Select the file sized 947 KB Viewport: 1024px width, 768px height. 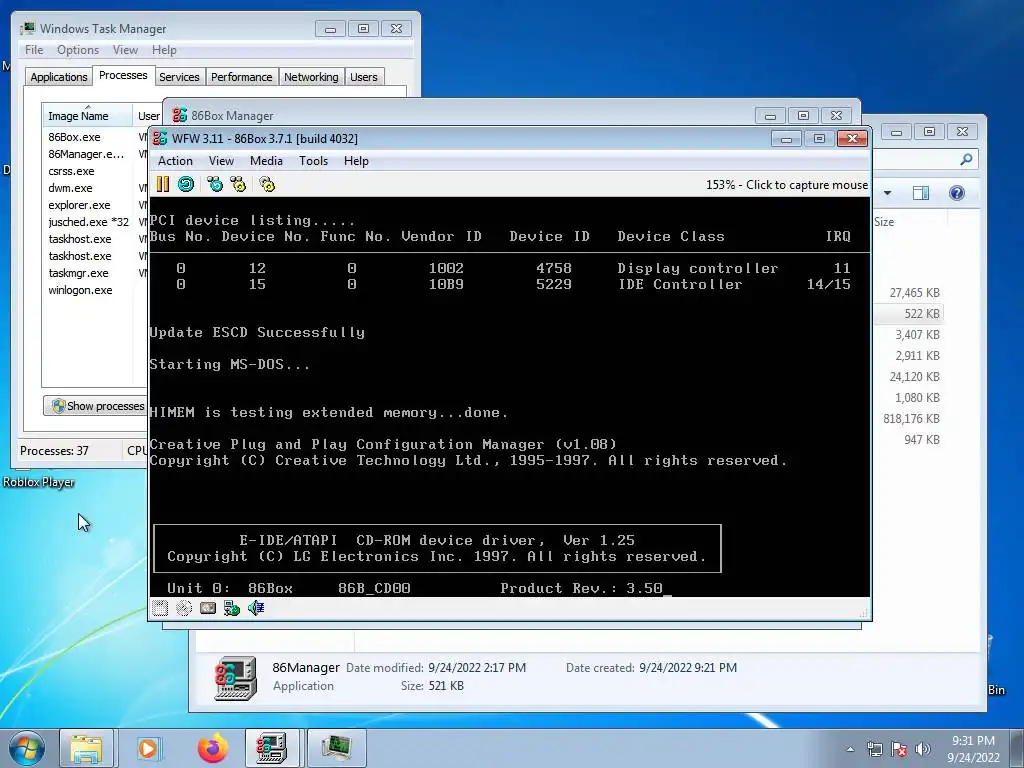(921, 440)
